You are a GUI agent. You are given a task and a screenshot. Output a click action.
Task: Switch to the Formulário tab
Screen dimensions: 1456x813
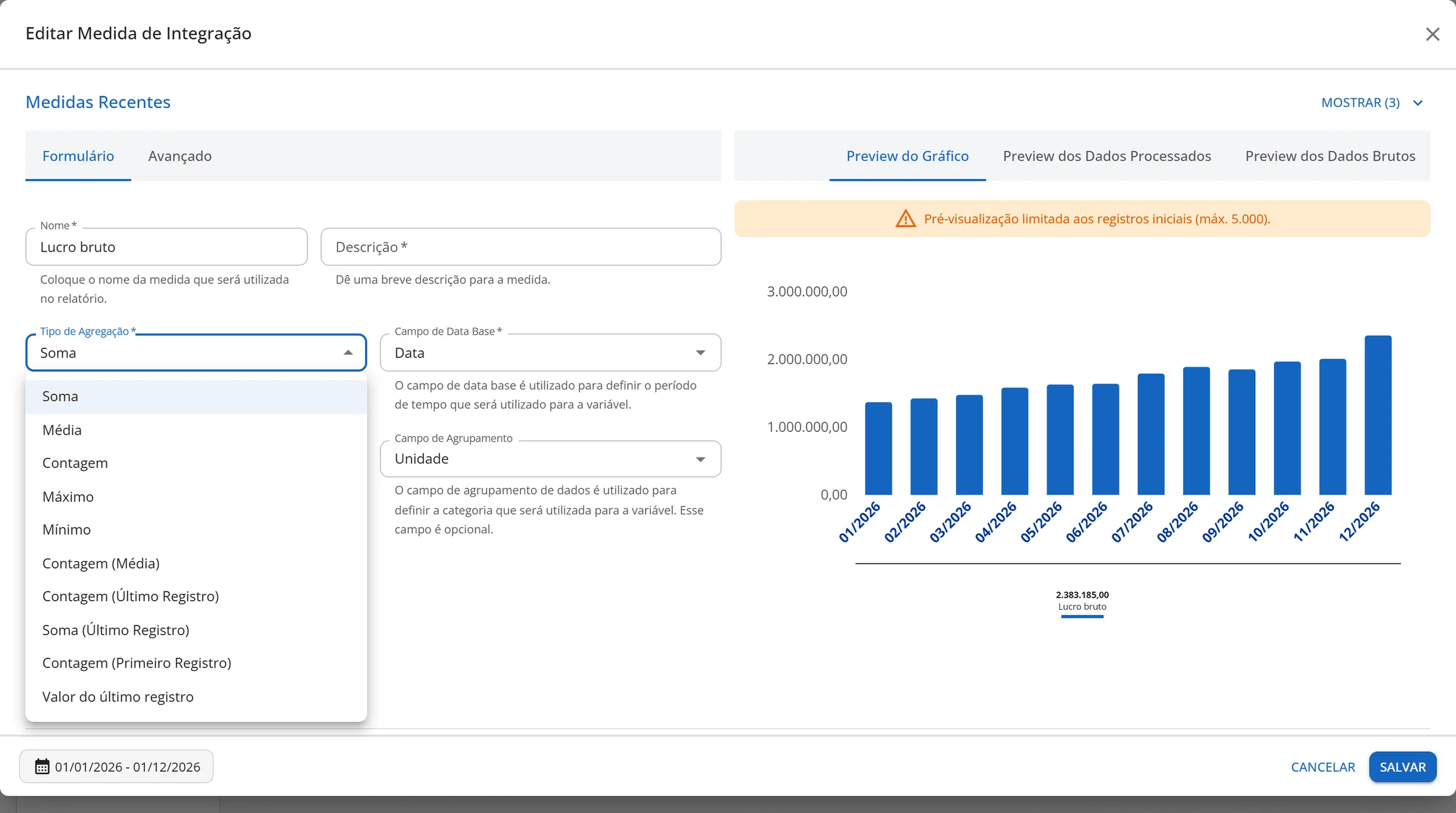(x=78, y=156)
